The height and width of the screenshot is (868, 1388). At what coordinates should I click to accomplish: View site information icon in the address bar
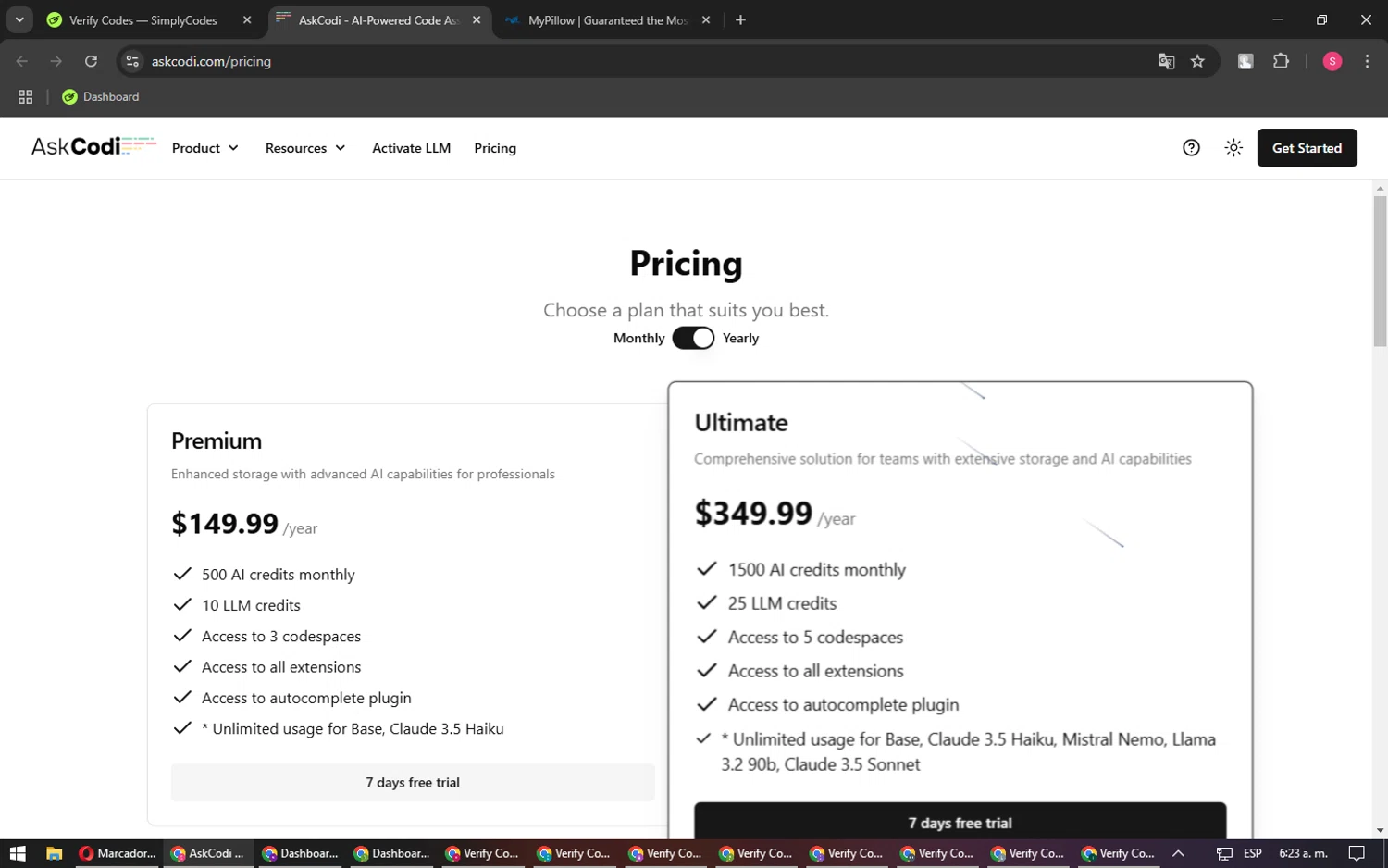(x=132, y=61)
